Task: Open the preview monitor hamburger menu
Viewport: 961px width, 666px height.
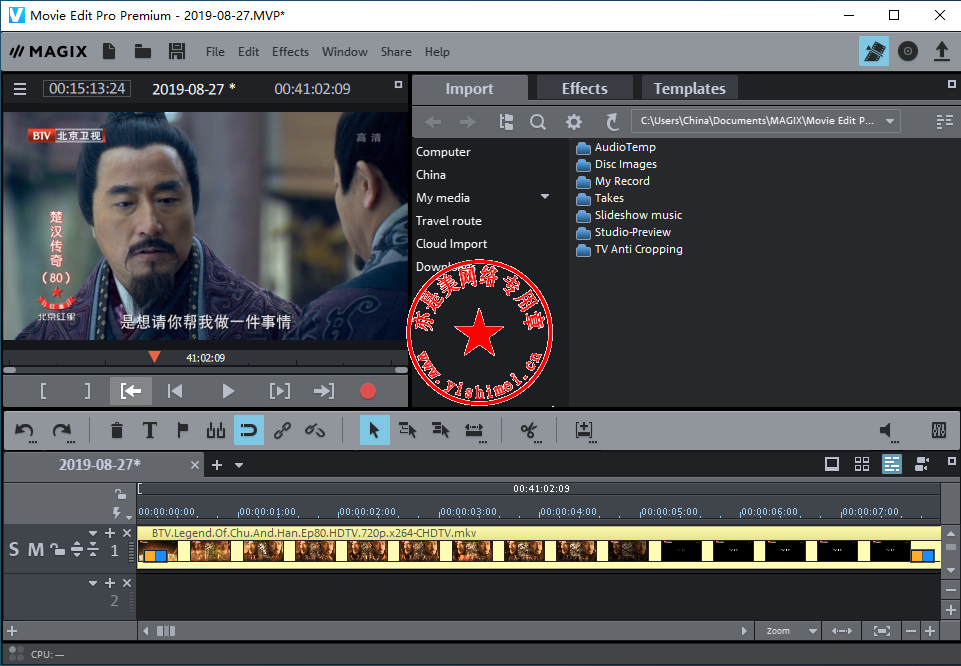Action: pyautogui.click(x=20, y=89)
